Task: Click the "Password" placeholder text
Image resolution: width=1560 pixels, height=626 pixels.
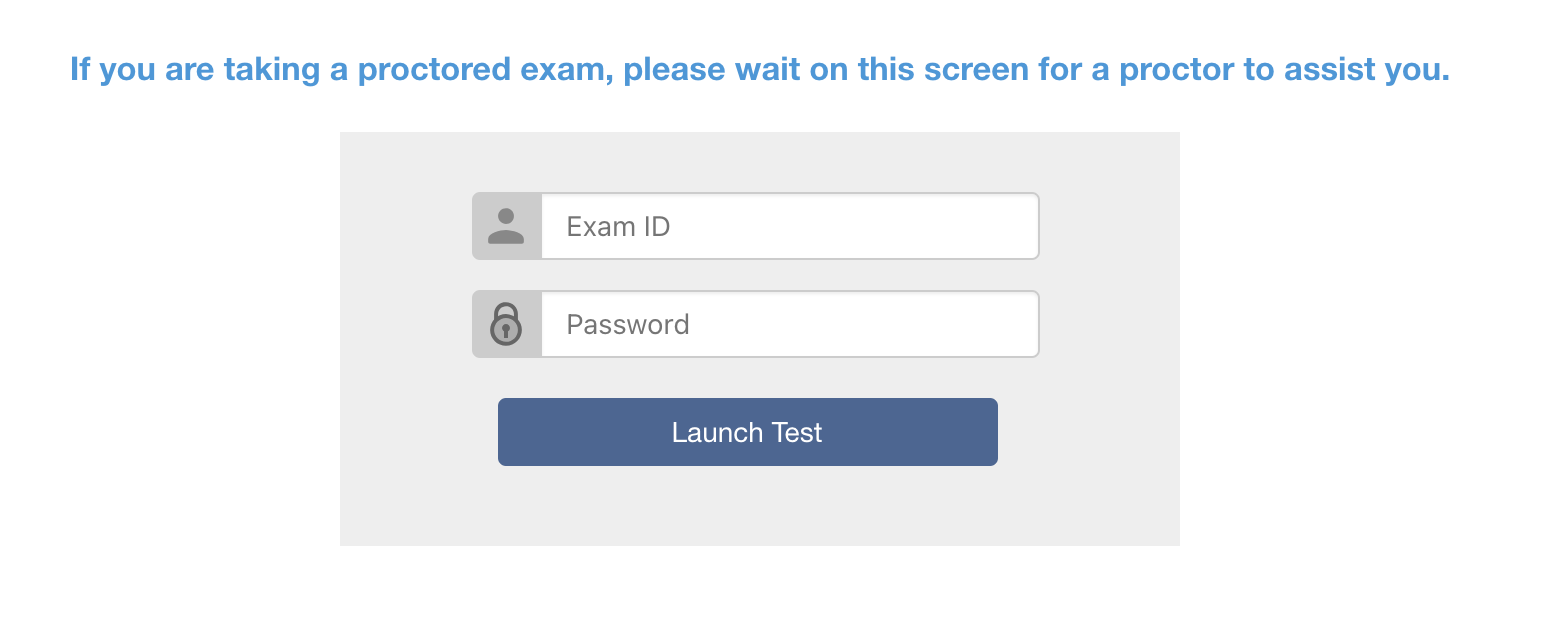Action: tap(628, 324)
